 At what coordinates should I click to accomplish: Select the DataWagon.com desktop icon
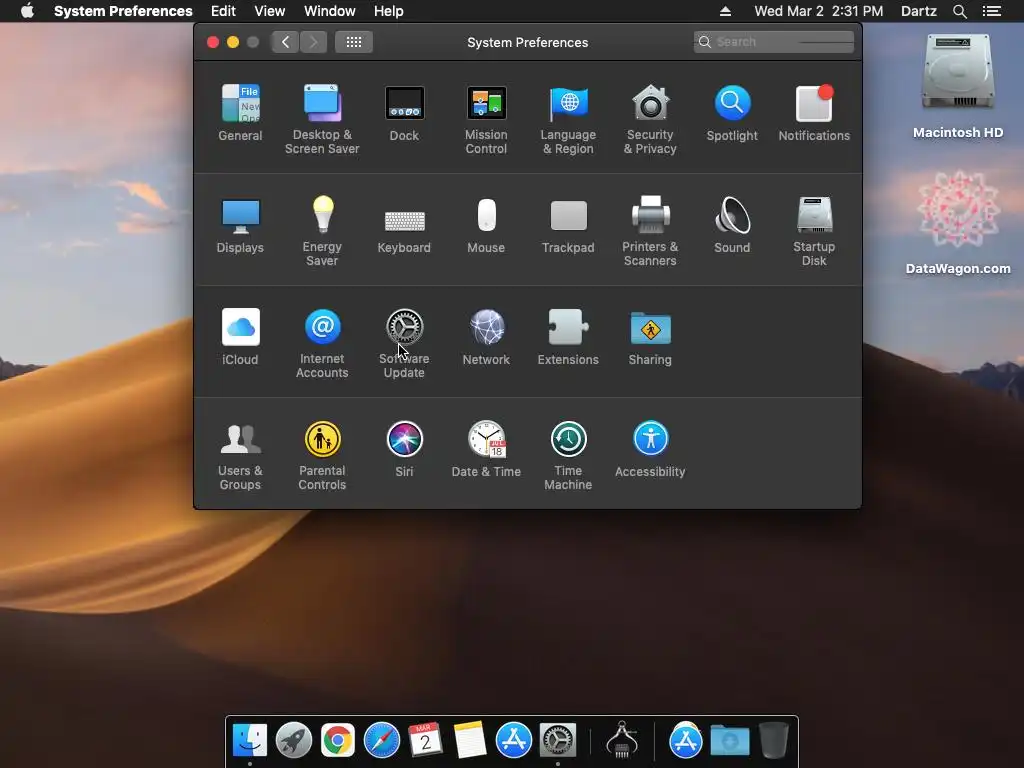tap(958, 222)
